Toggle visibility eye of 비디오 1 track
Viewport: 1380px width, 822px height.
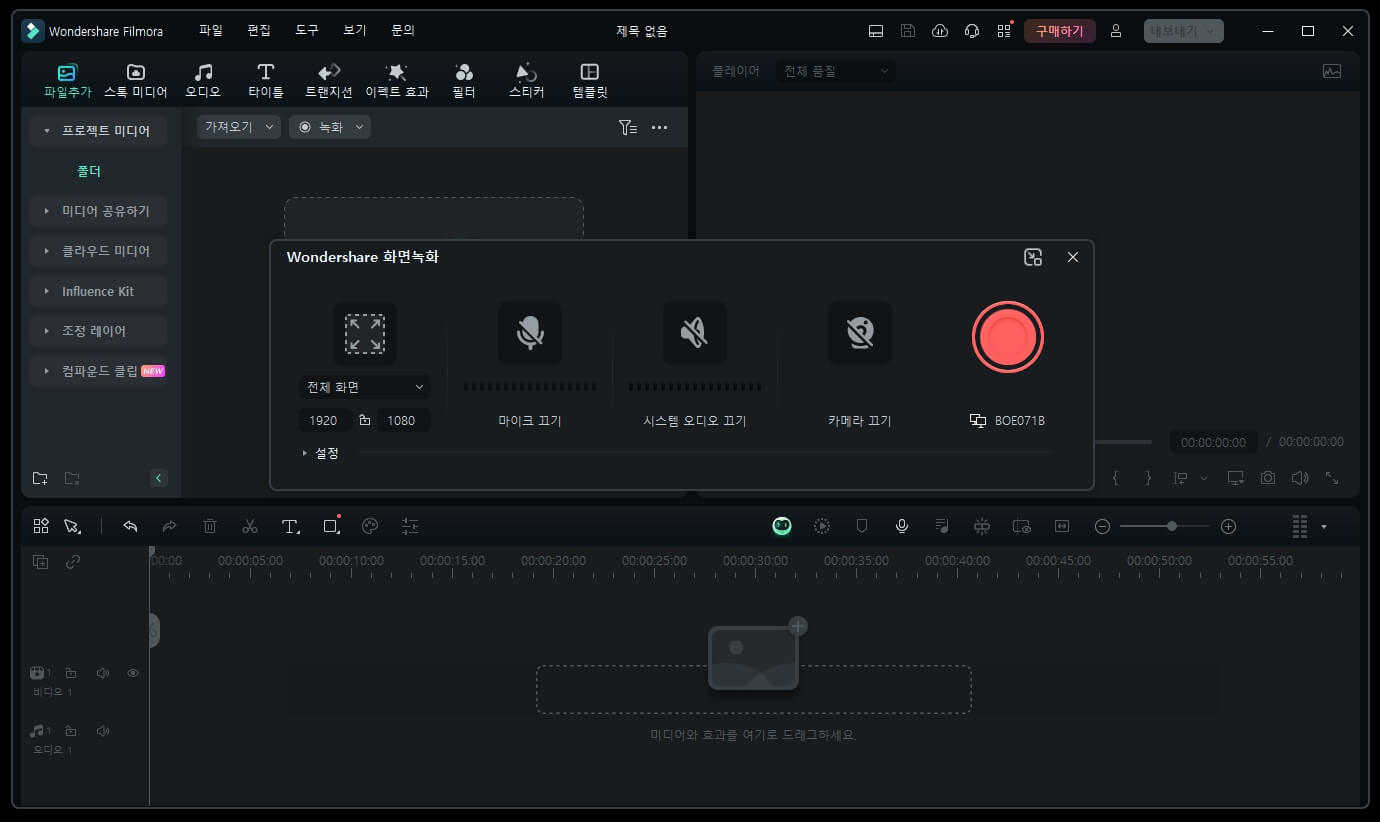[133, 674]
